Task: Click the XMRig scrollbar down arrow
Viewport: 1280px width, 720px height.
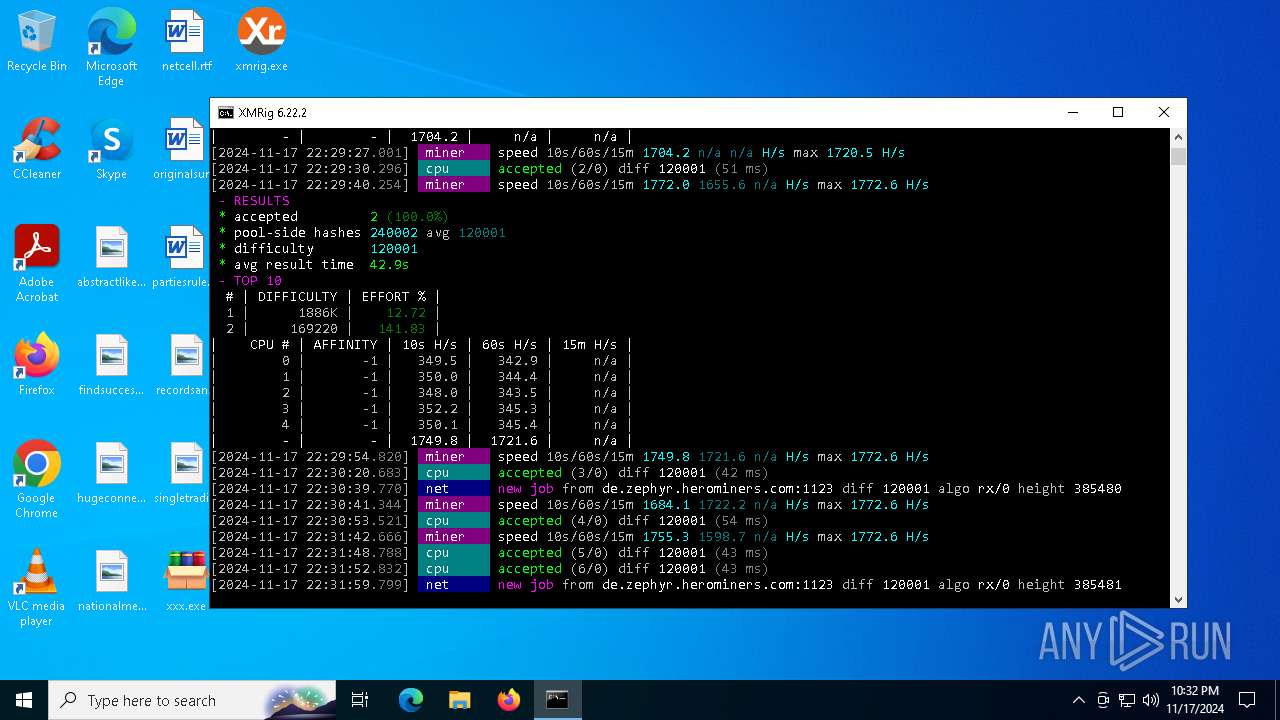Action: (1179, 599)
